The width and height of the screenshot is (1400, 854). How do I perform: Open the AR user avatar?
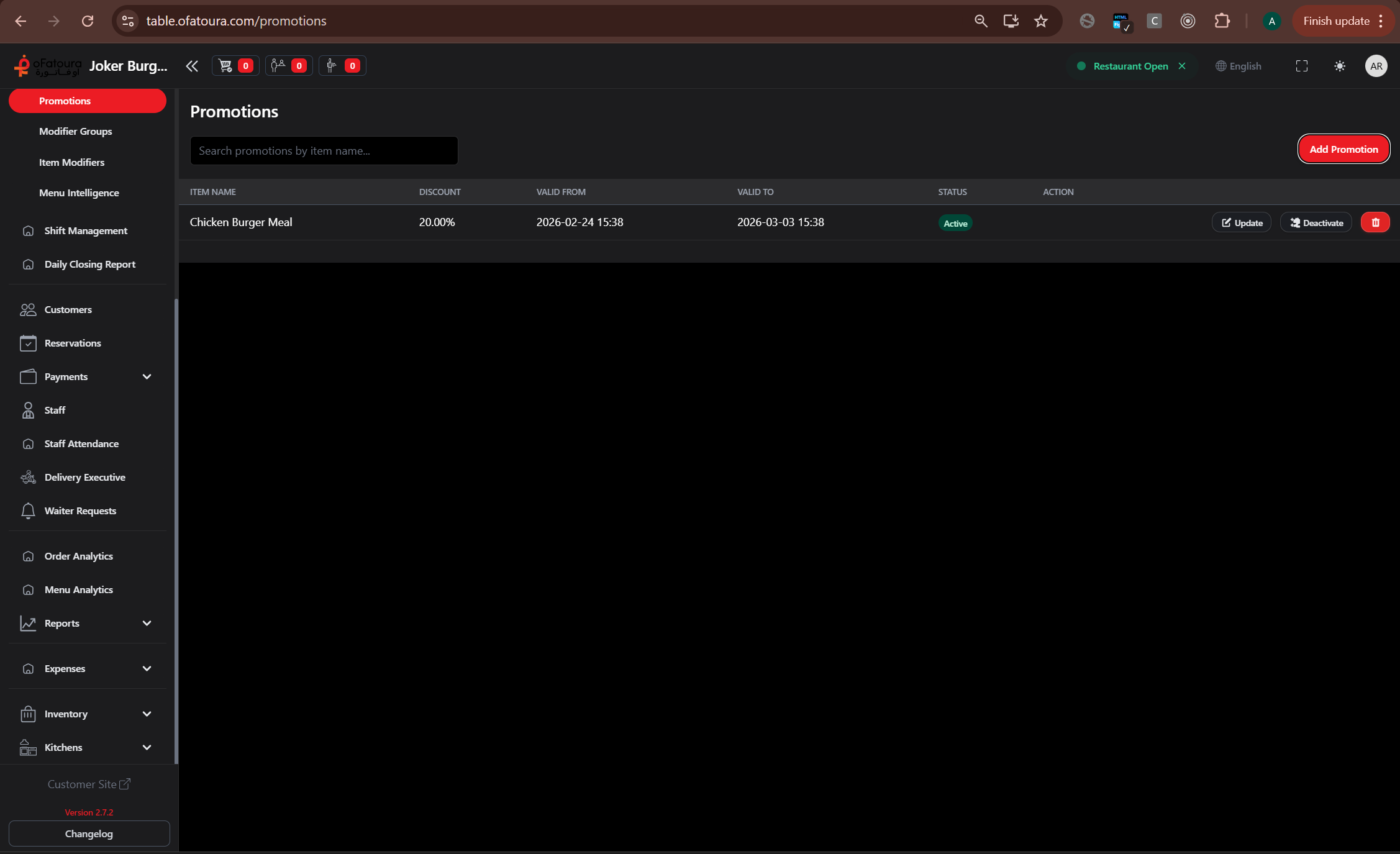(x=1376, y=66)
